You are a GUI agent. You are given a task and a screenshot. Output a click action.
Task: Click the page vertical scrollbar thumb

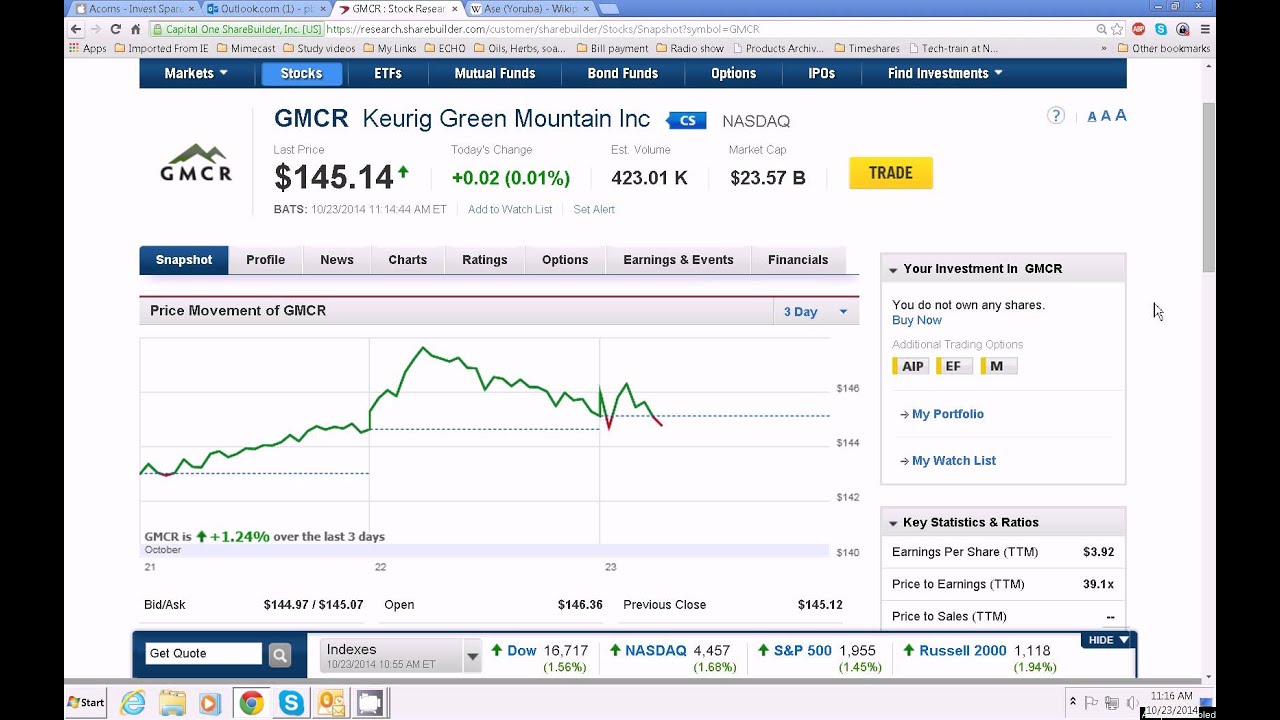tap(1208, 187)
